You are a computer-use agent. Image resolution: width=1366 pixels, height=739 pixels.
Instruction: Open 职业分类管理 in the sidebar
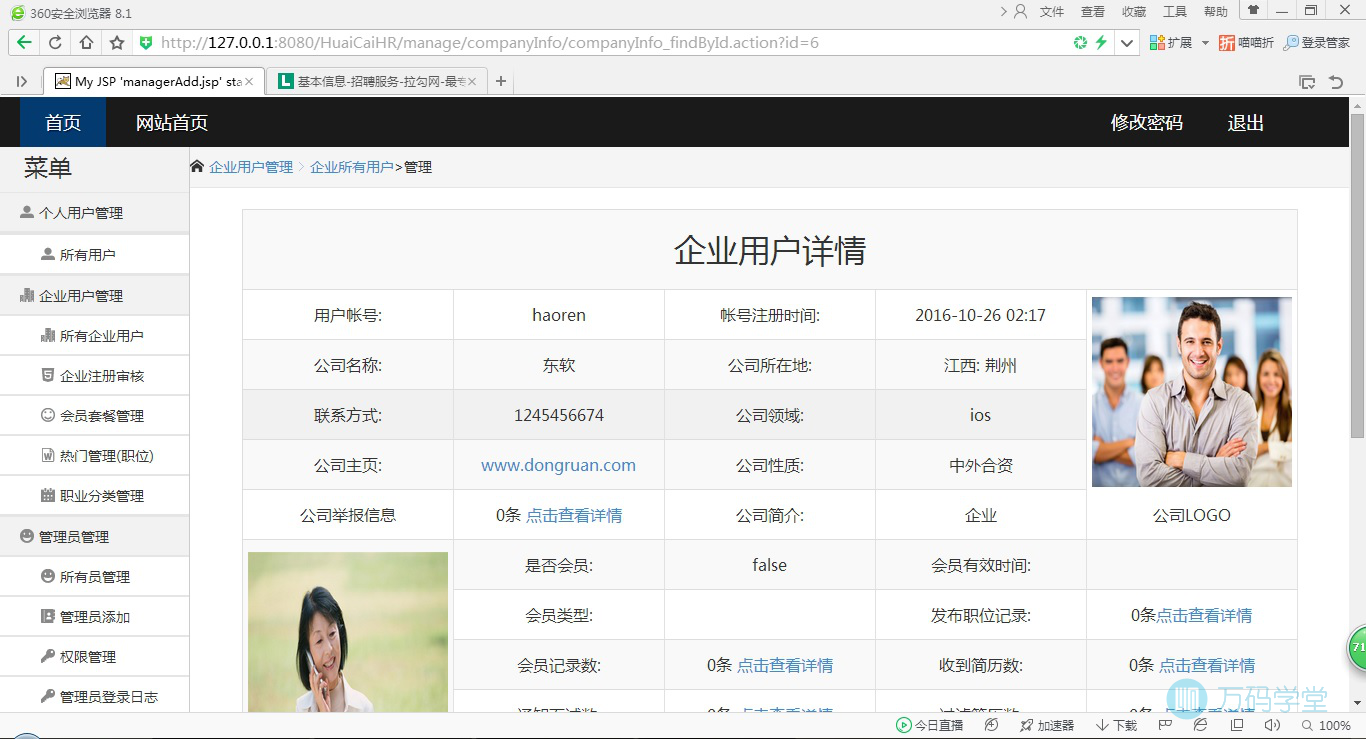tap(94, 496)
